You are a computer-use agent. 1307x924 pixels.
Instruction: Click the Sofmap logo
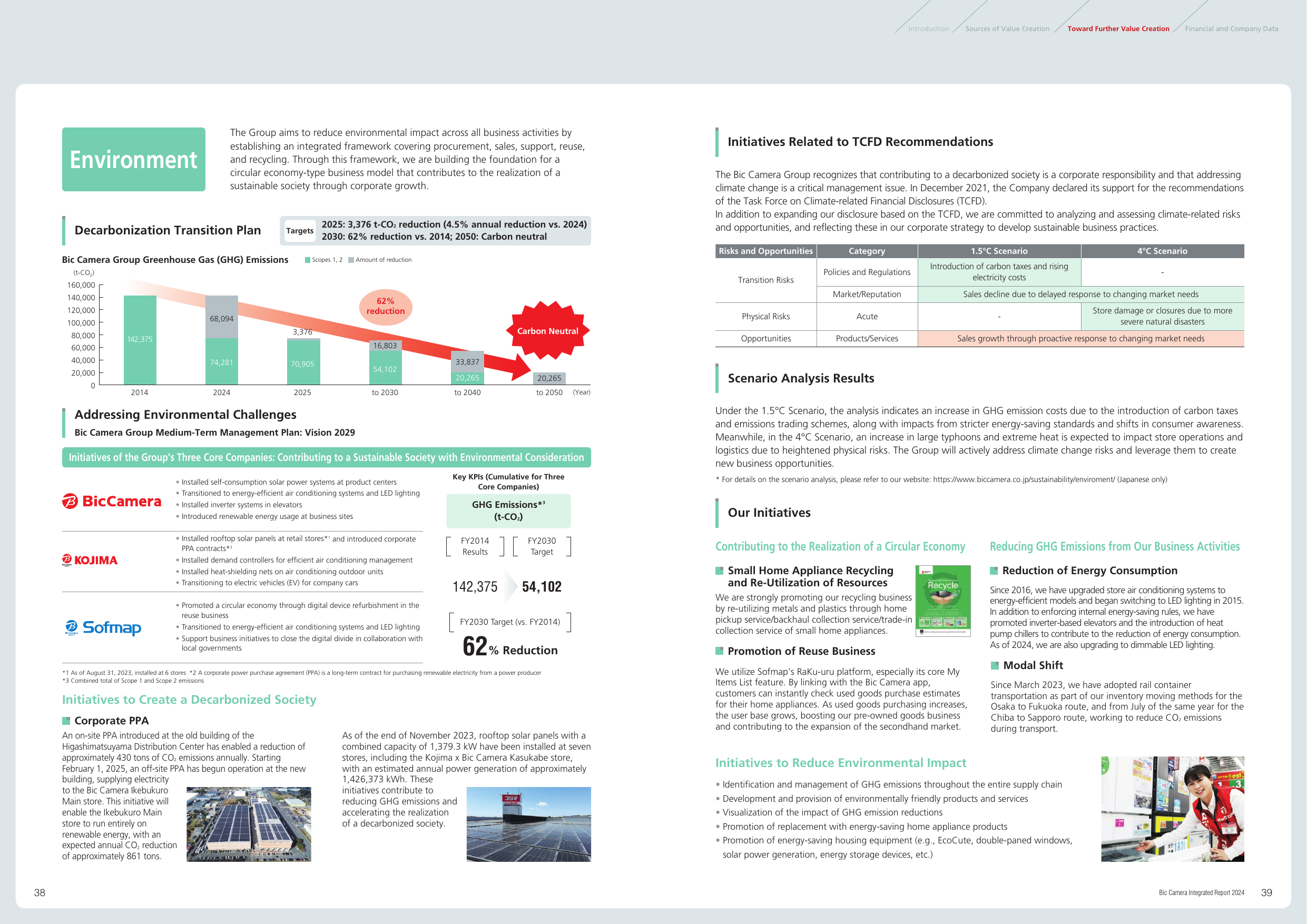[103, 627]
